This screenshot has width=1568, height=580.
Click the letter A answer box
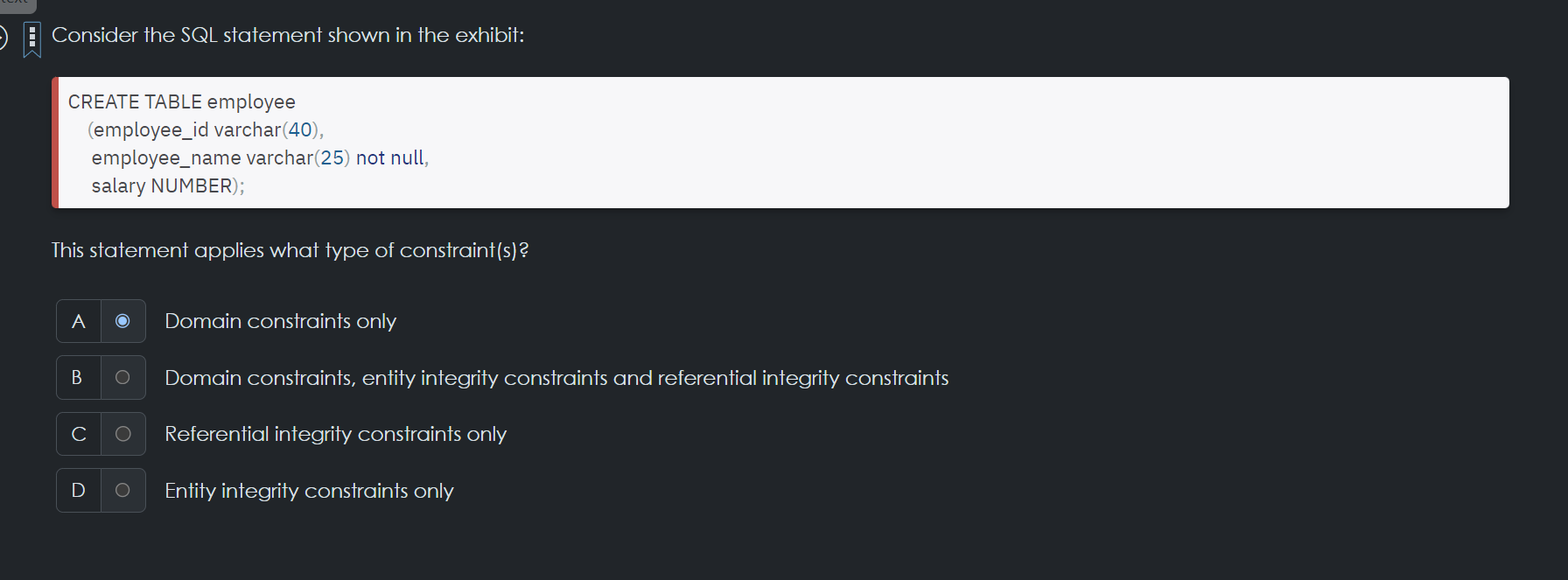(x=79, y=321)
